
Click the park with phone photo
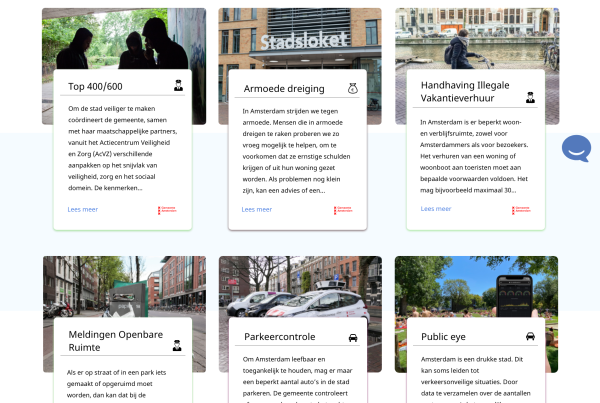coord(476,287)
